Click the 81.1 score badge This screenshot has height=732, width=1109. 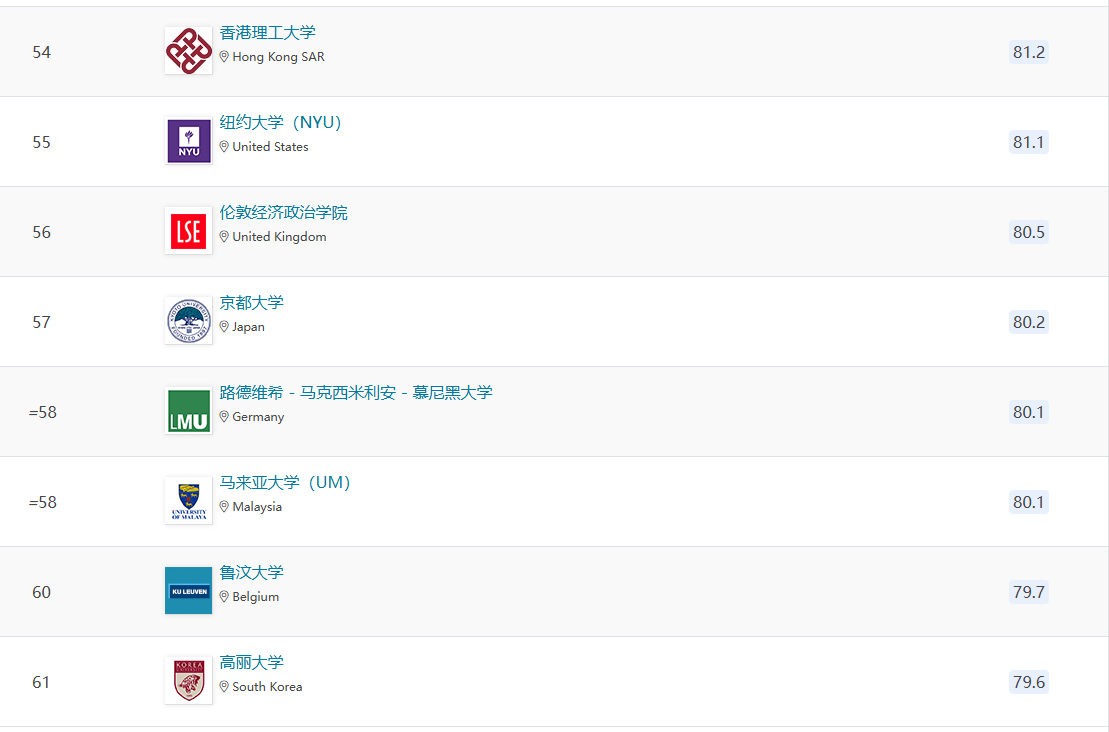click(1028, 141)
